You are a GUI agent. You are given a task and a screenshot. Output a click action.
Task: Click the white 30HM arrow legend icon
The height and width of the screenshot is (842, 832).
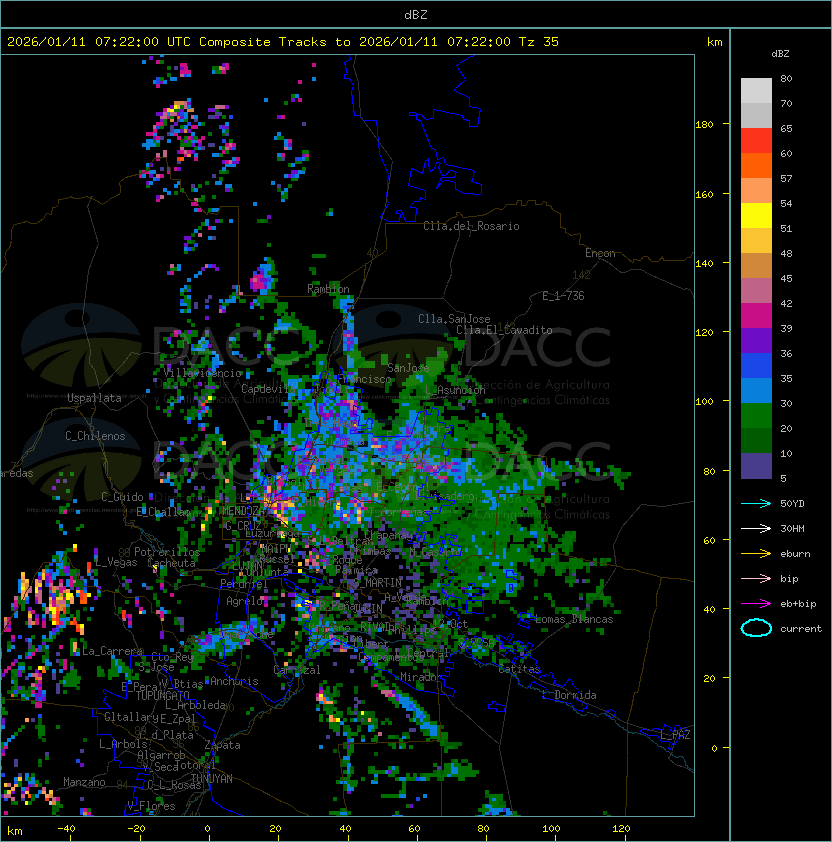756,528
